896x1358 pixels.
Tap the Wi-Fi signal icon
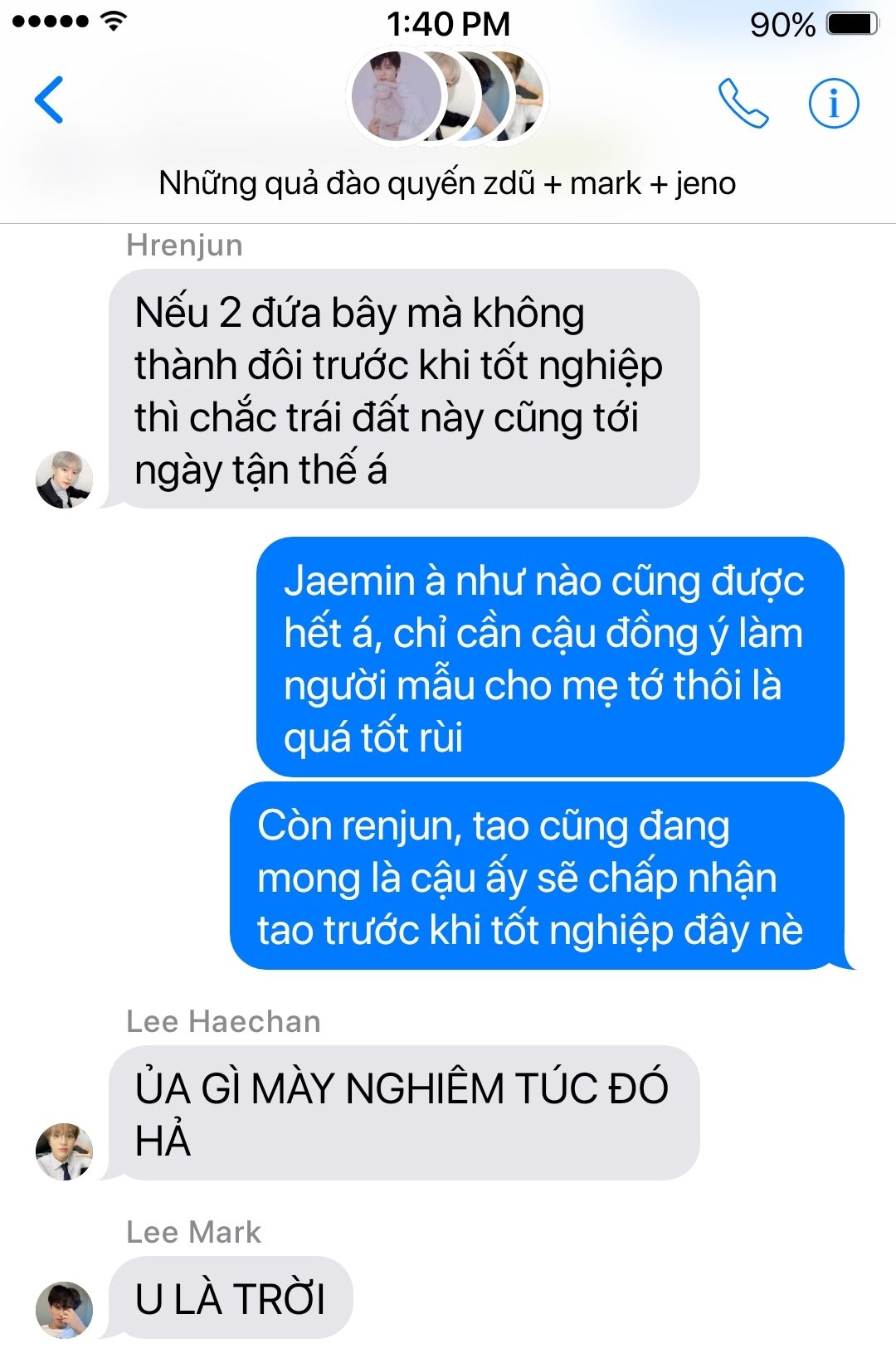114,22
